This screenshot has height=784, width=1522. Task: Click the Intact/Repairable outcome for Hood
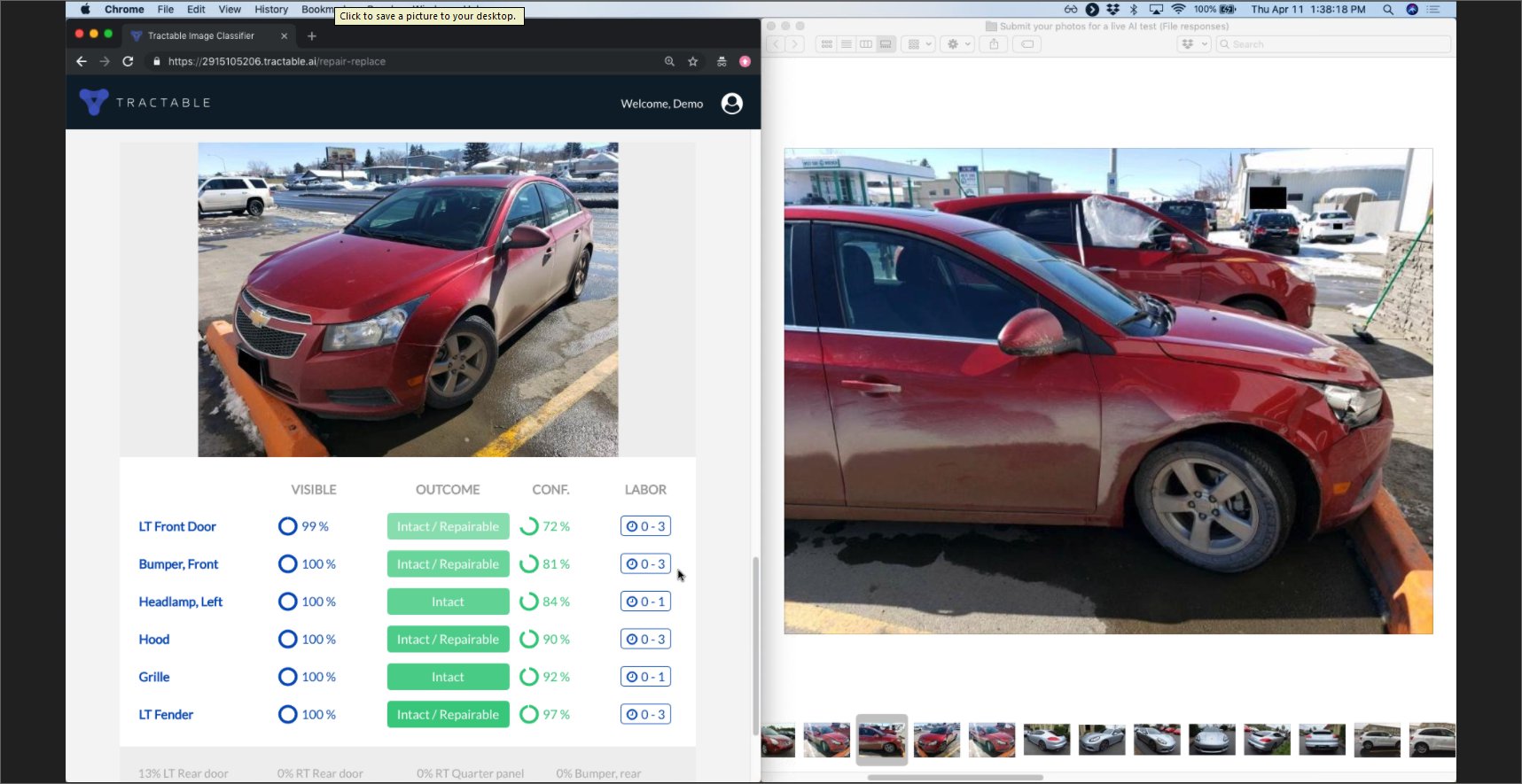448,640
